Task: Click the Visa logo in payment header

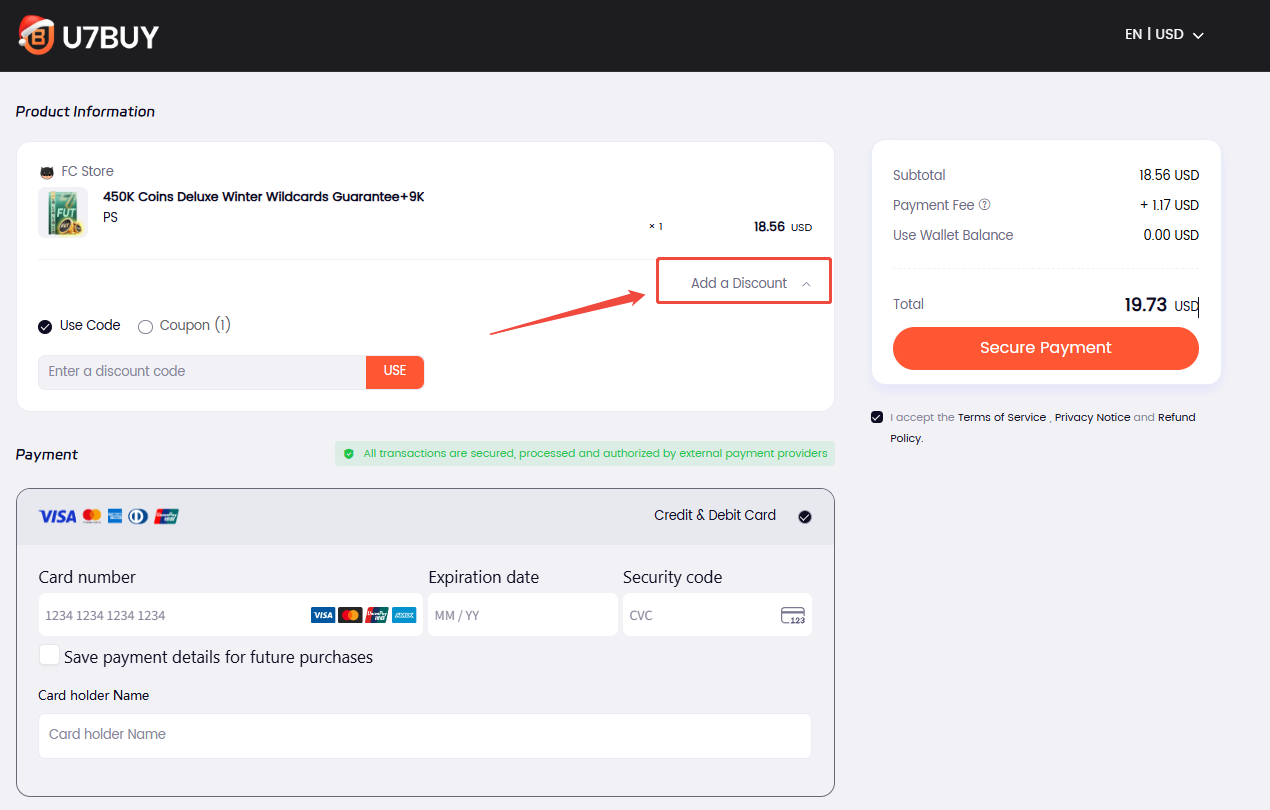Action: click(x=57, y=516)
